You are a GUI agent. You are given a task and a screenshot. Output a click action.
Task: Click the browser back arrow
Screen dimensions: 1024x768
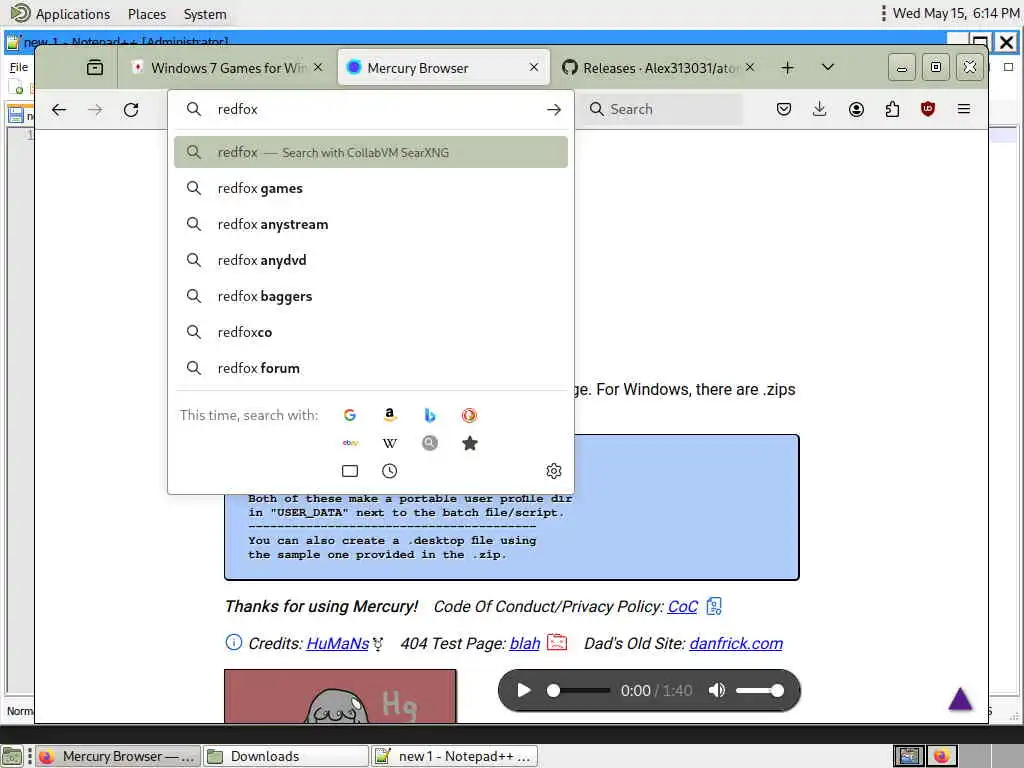coord(59,110)
